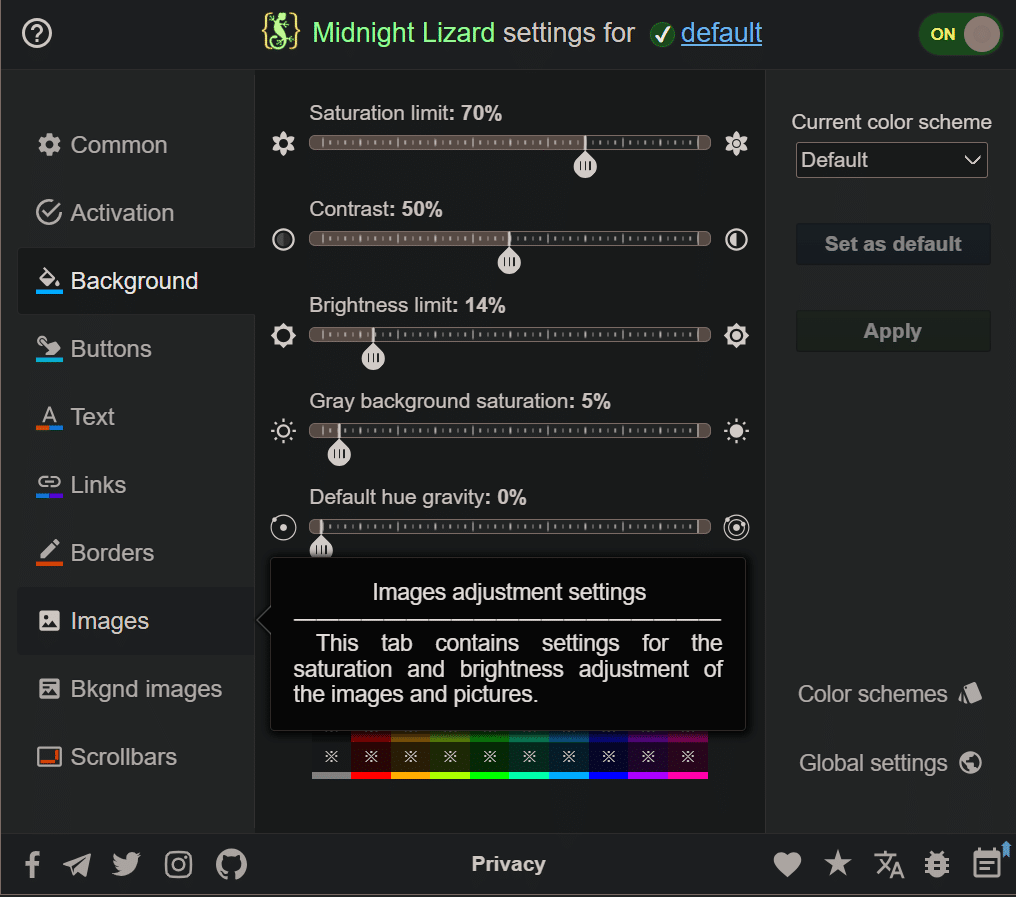
Task: Toggle the ON switch off
Action: click(960, 34)
